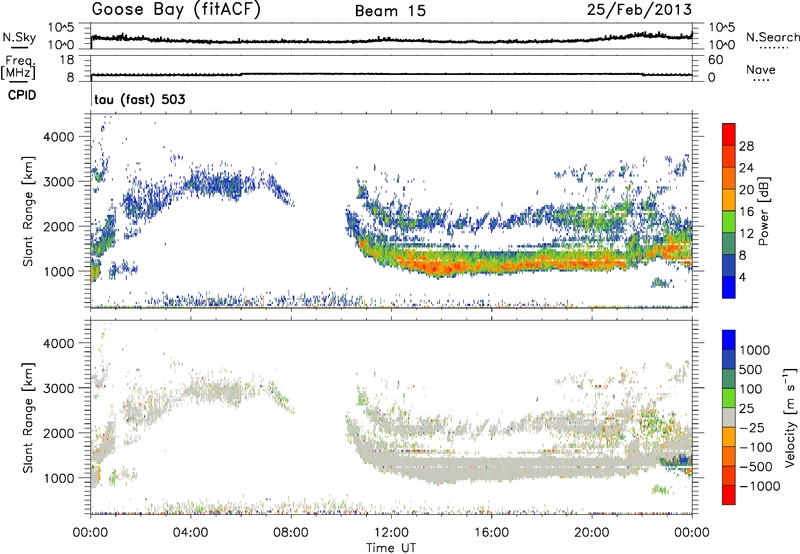Click the "16:00" time axis label
The width and height of the screenshot is (800, 554).
coord(491,533)
